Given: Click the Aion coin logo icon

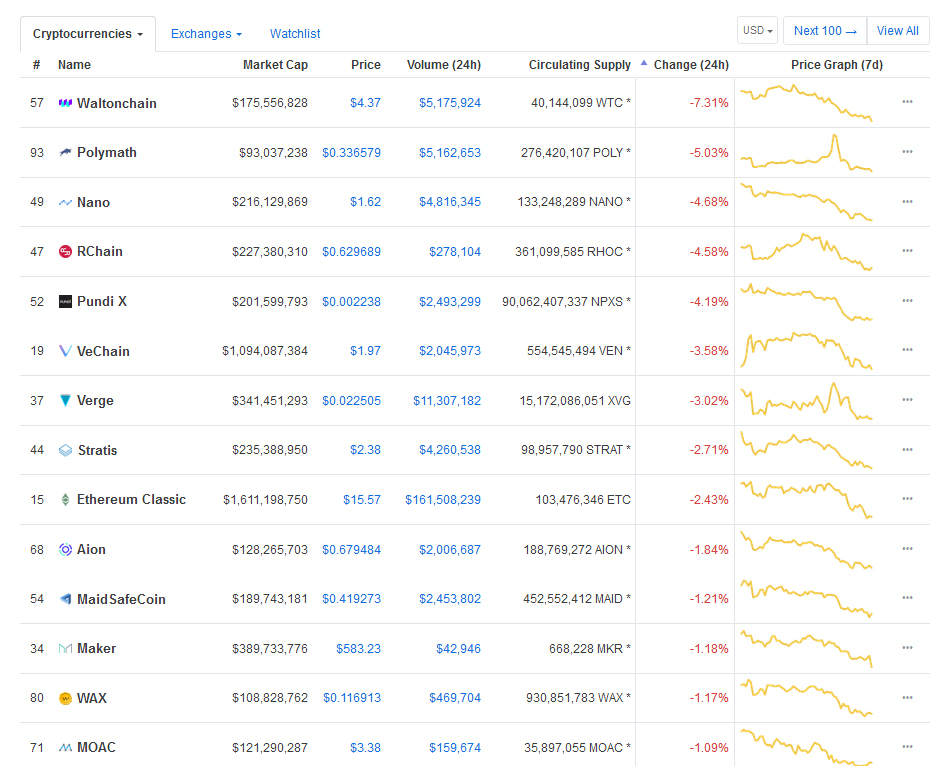Looking at the screenshot, I should click(65, 549).
